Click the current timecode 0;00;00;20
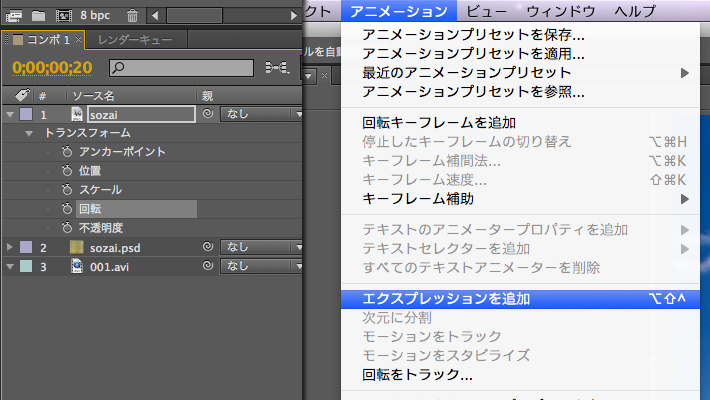 52,68
